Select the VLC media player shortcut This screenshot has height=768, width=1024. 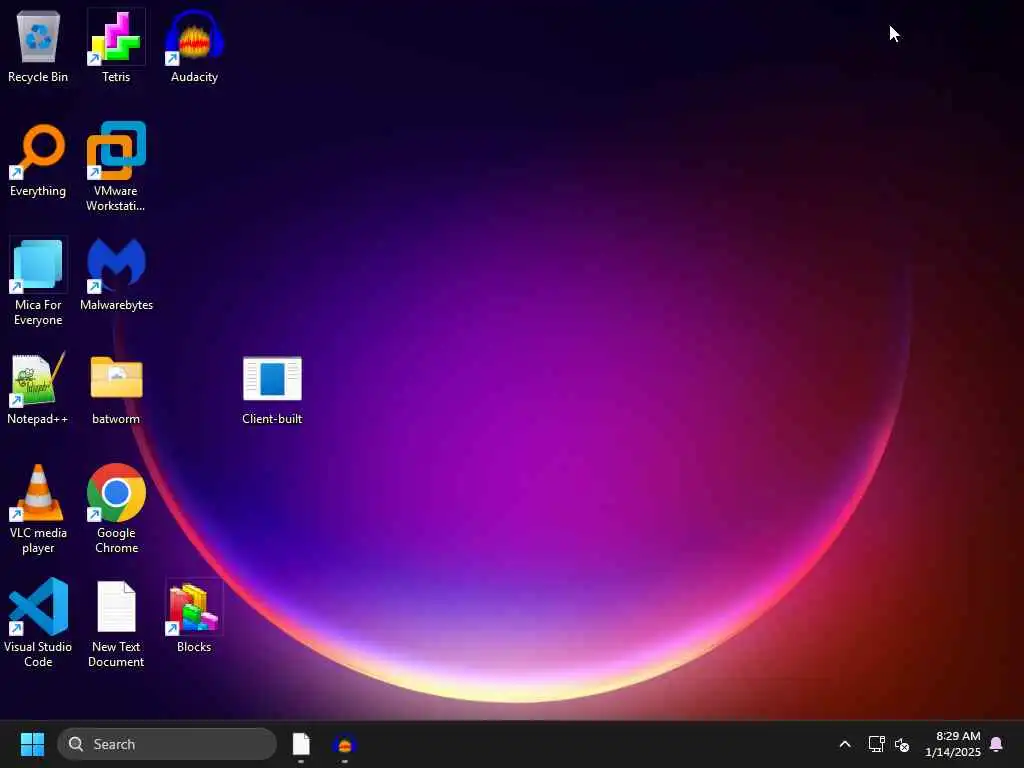click(38, 509)
